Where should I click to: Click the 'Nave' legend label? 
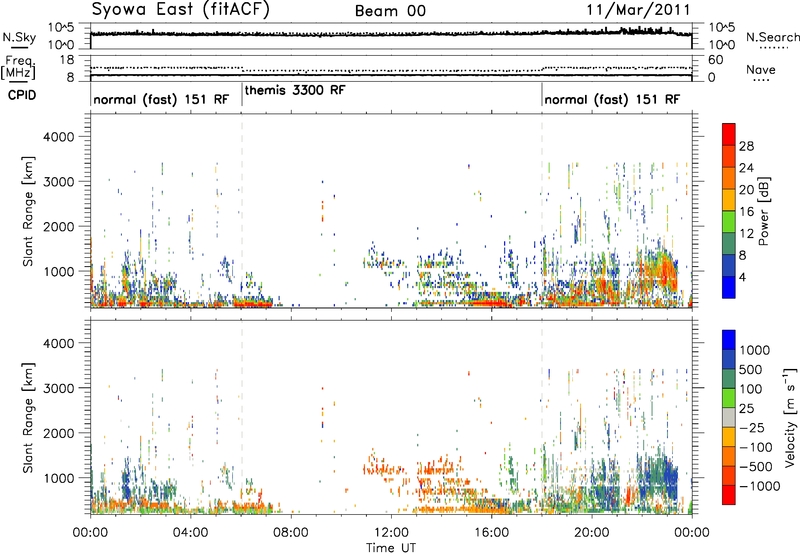[x=760, y=69]
